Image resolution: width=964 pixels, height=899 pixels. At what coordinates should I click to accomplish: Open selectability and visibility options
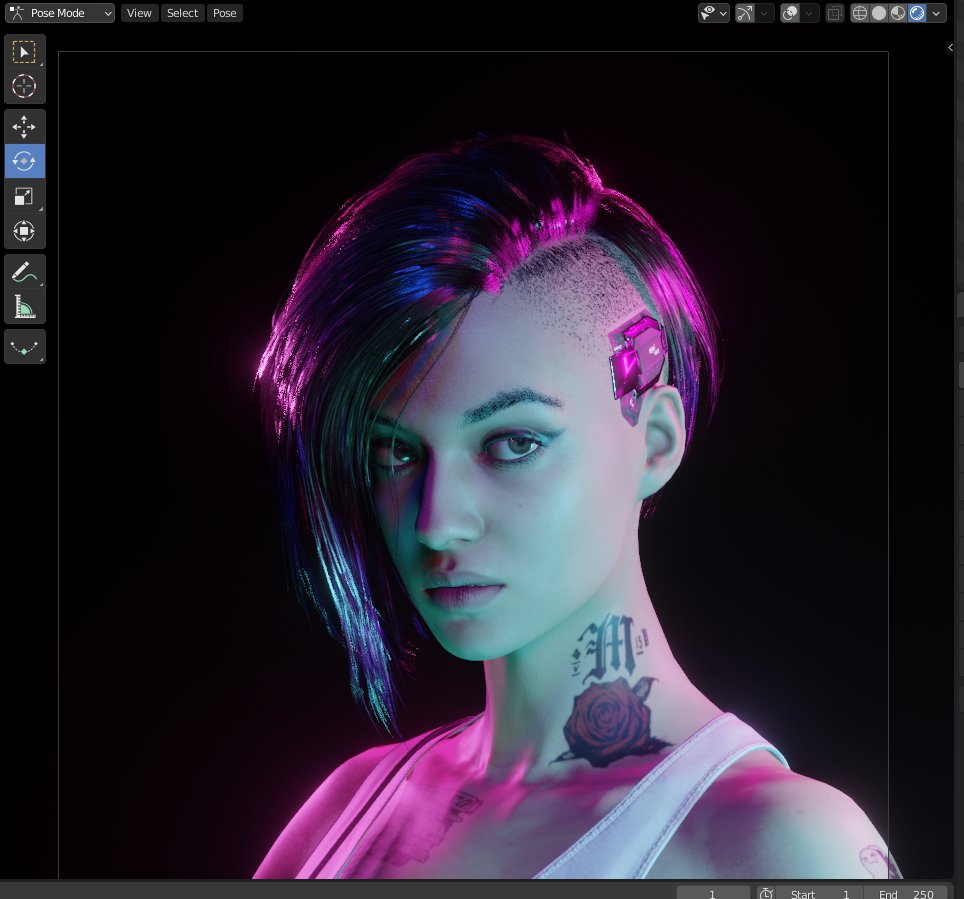[714, 13]
